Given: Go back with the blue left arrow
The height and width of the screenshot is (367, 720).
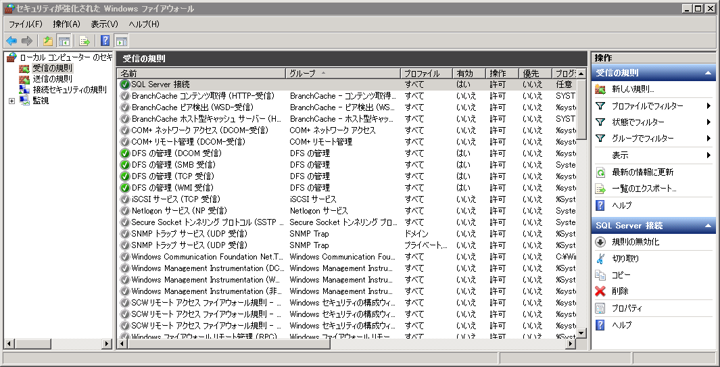Looking at the screenshot, I should point(11,41).
